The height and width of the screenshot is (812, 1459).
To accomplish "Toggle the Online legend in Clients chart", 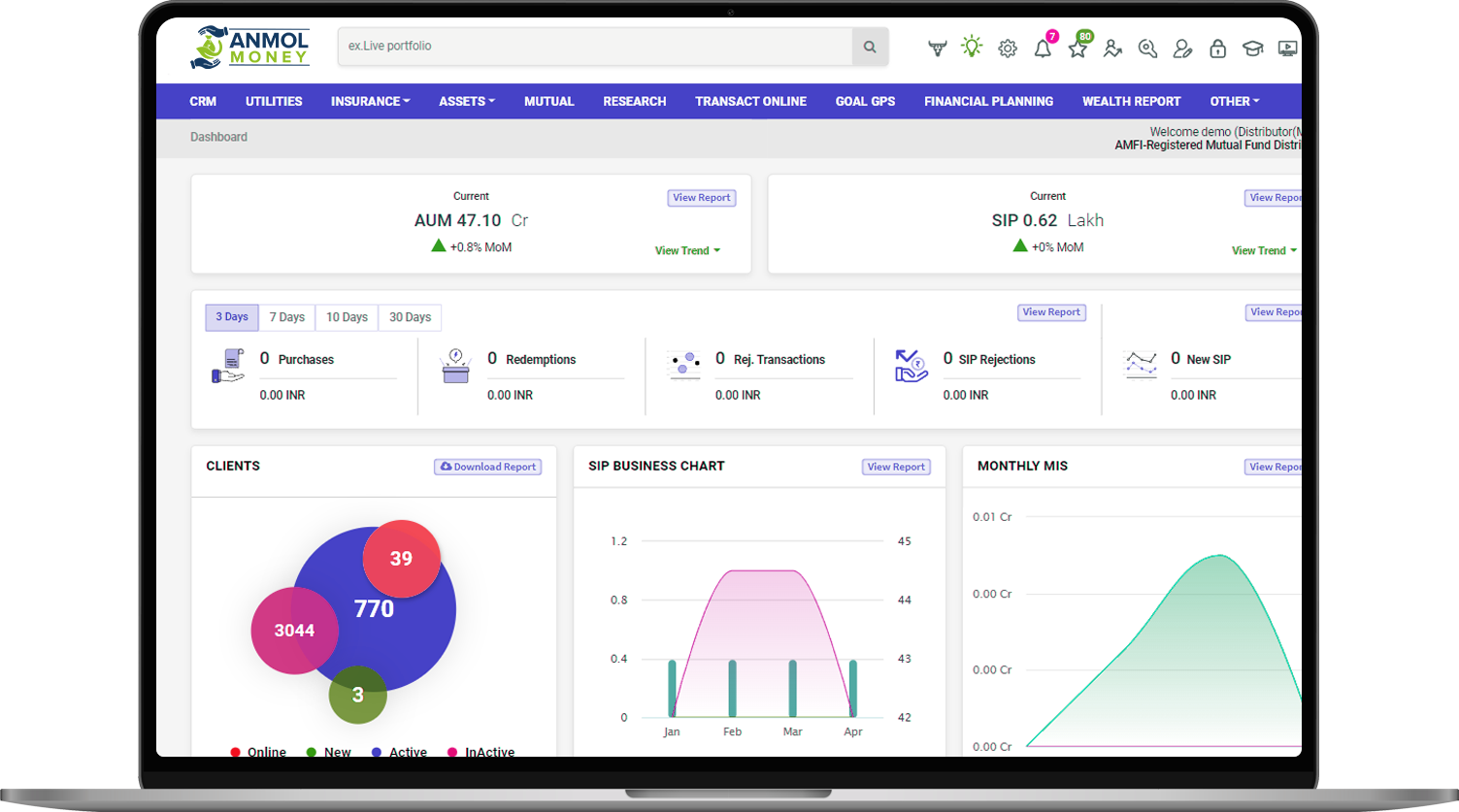I will pyautogui.click(x=258, y=752).
